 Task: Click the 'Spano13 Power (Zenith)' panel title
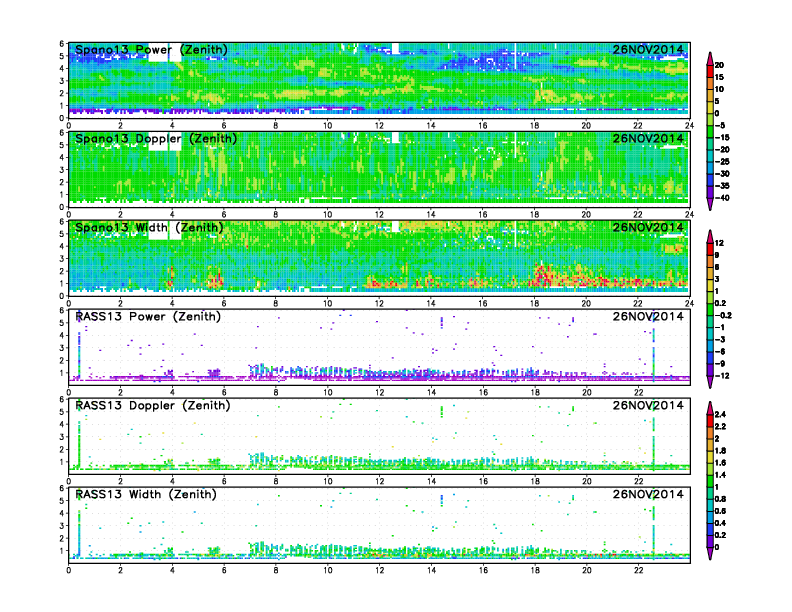151,50
